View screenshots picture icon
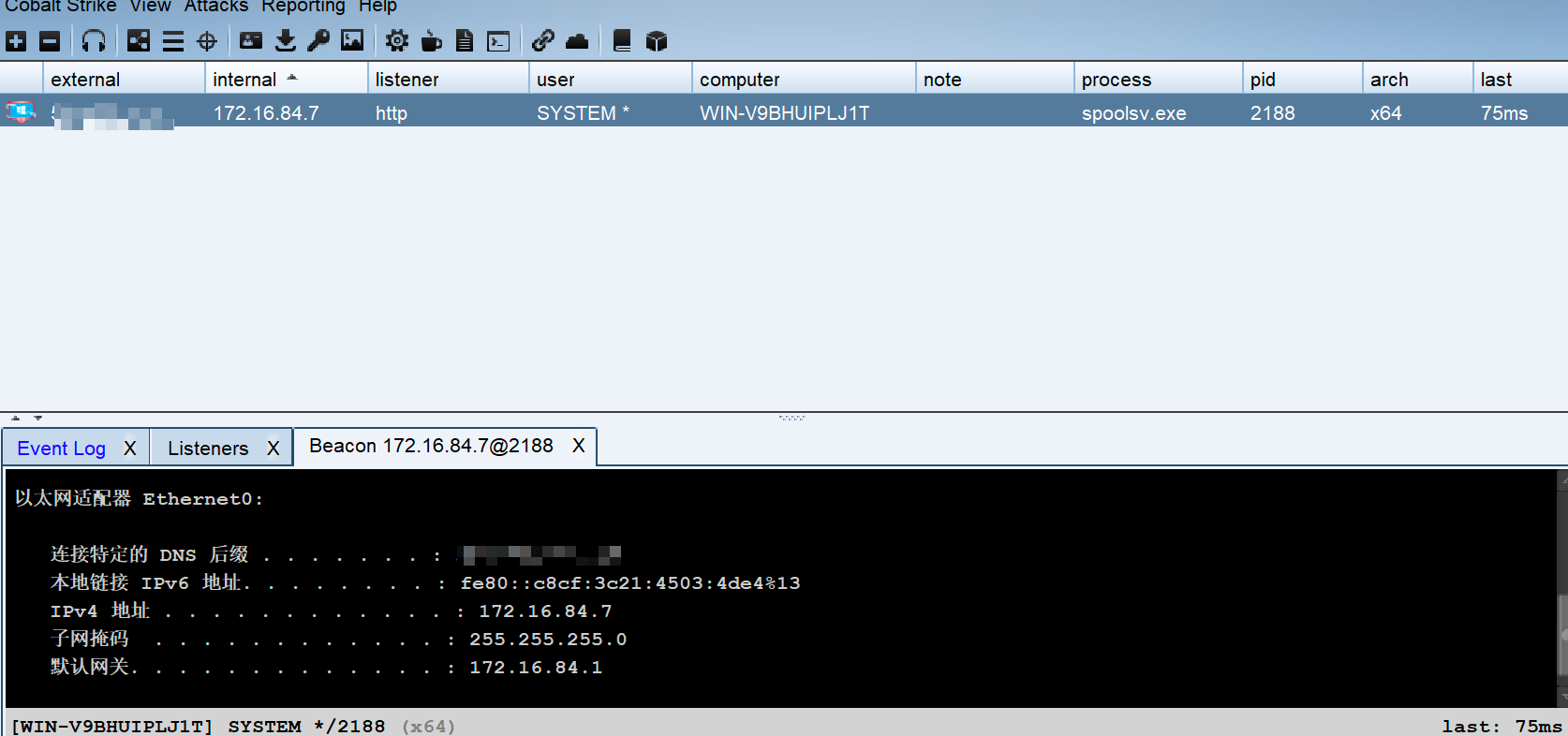Viewport: 1568px width, 736px height. click(x=352, y=40)
